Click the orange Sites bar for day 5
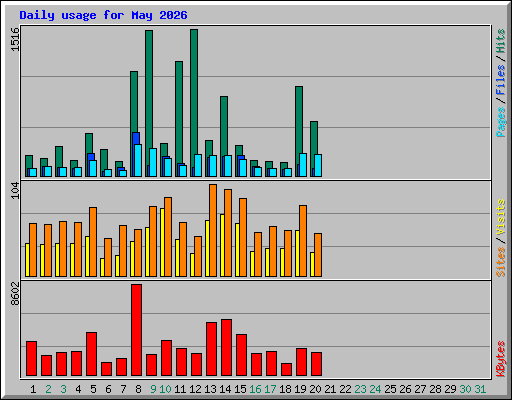The image size is (512, 400). click(x=93, y=242)
